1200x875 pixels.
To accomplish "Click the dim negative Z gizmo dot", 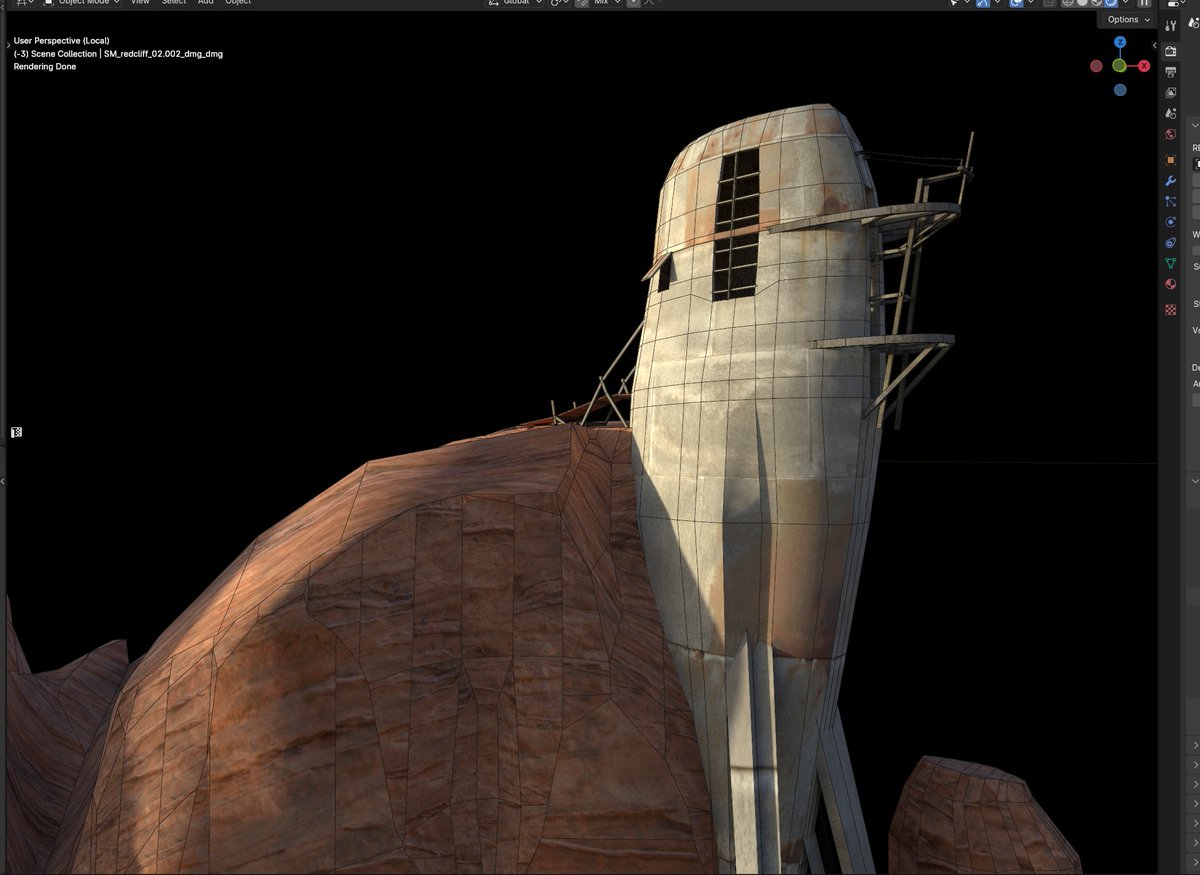I will [1120, 89].
